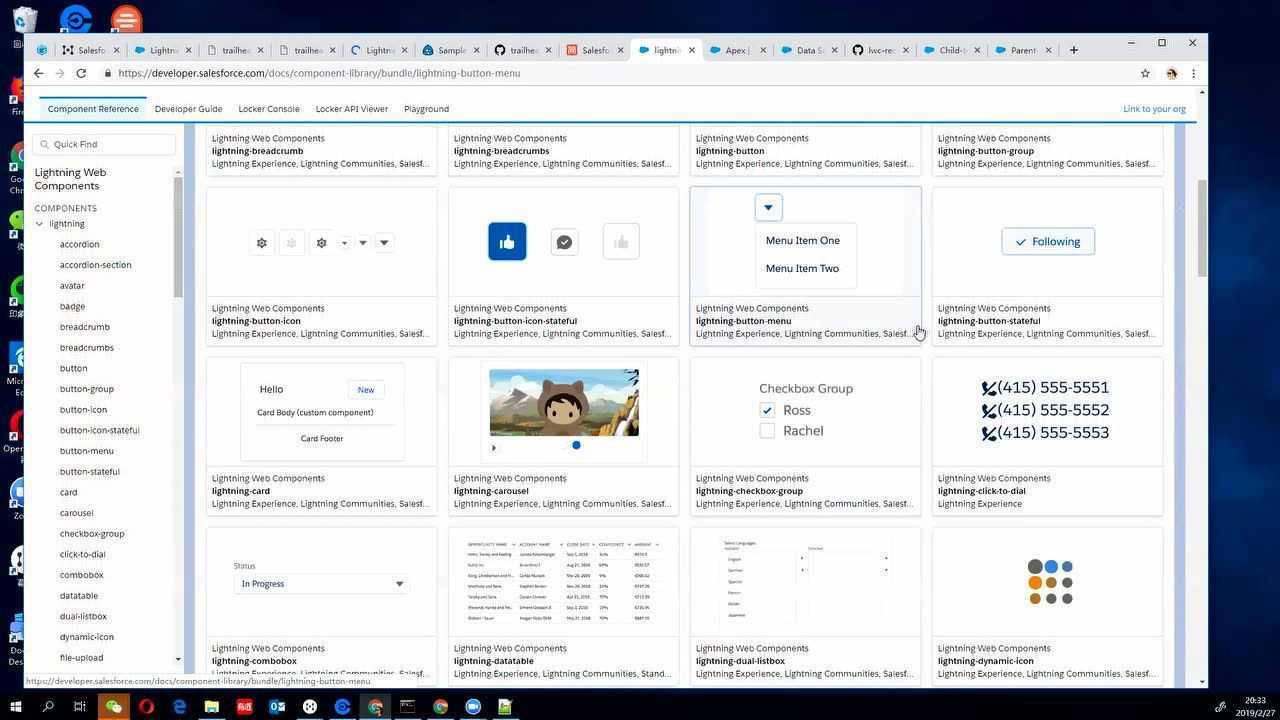
Task: Open the lightning-button-menu dropdown arrow
Action: pos(768,207)
